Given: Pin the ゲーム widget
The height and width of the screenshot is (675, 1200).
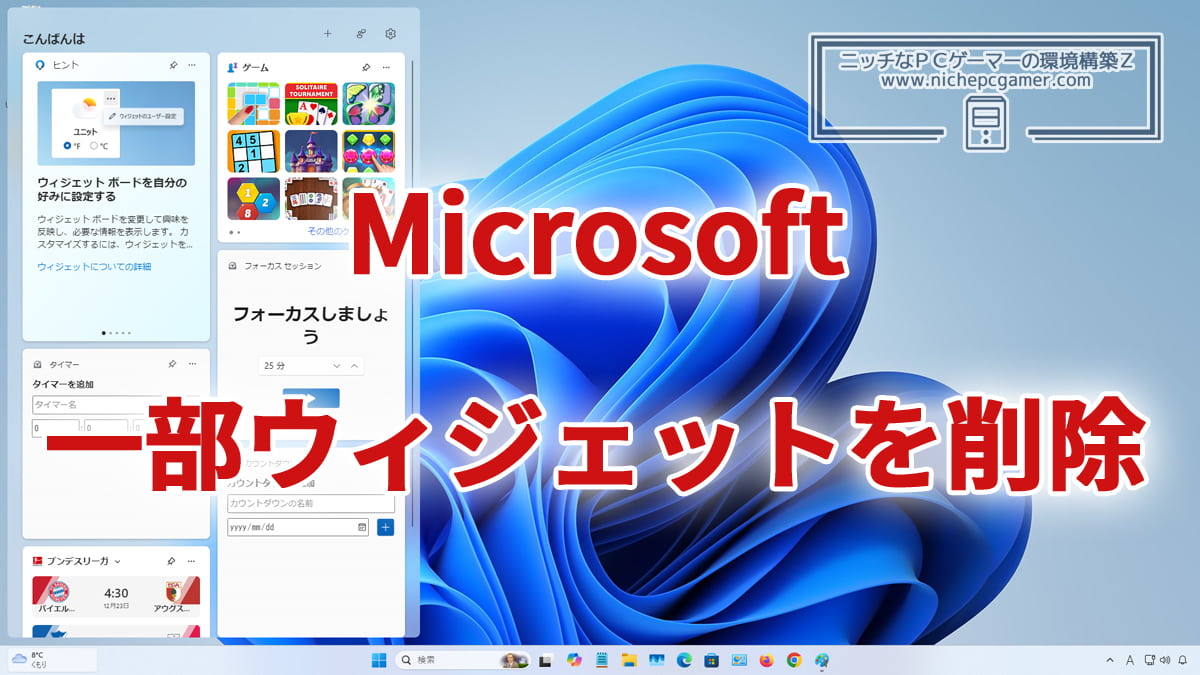Looking at the screenshot, I should point(366,67).
